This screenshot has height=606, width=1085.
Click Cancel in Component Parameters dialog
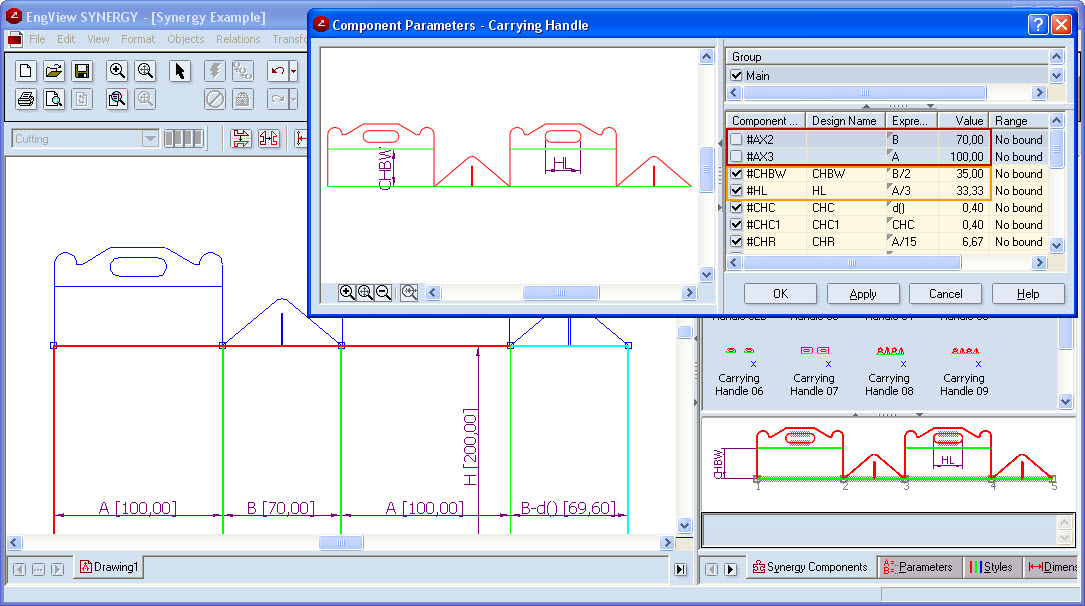click(x=945, y=294)
